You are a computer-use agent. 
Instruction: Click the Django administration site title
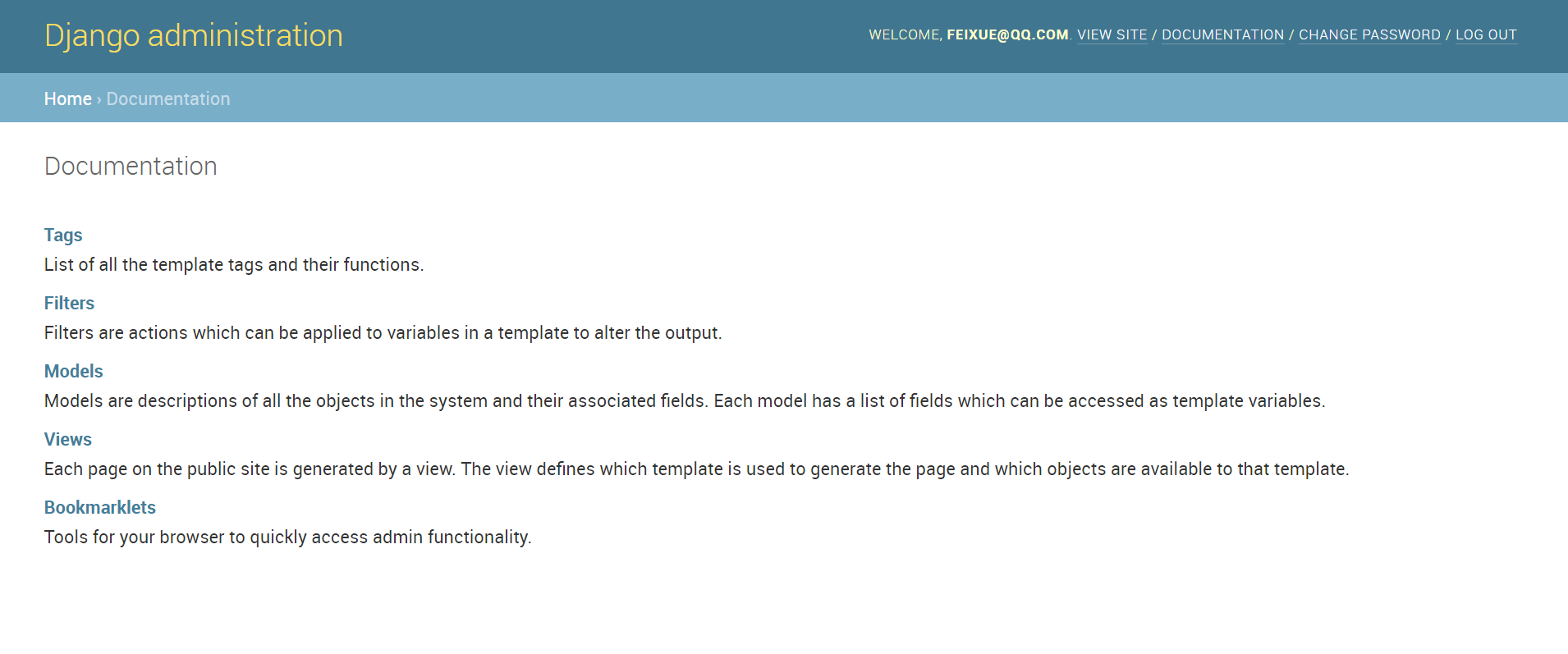(194, 36)
